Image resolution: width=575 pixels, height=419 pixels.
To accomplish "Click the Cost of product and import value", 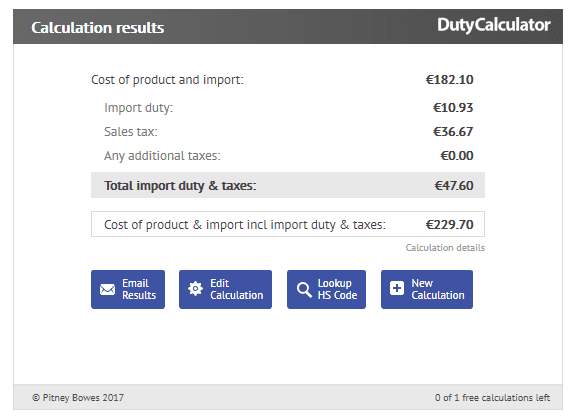I will pos(449,80).
